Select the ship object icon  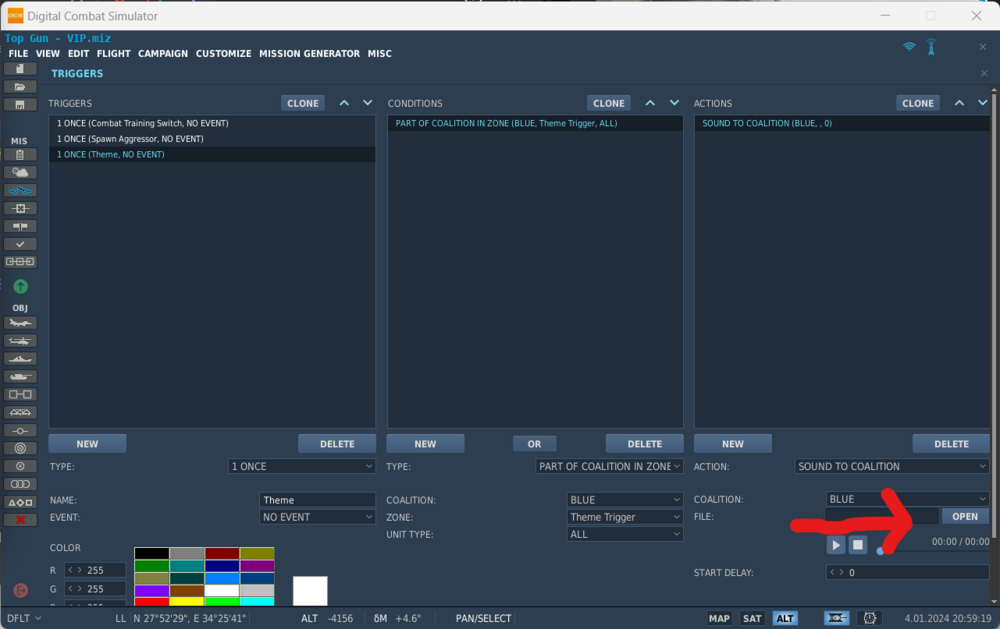20,359
